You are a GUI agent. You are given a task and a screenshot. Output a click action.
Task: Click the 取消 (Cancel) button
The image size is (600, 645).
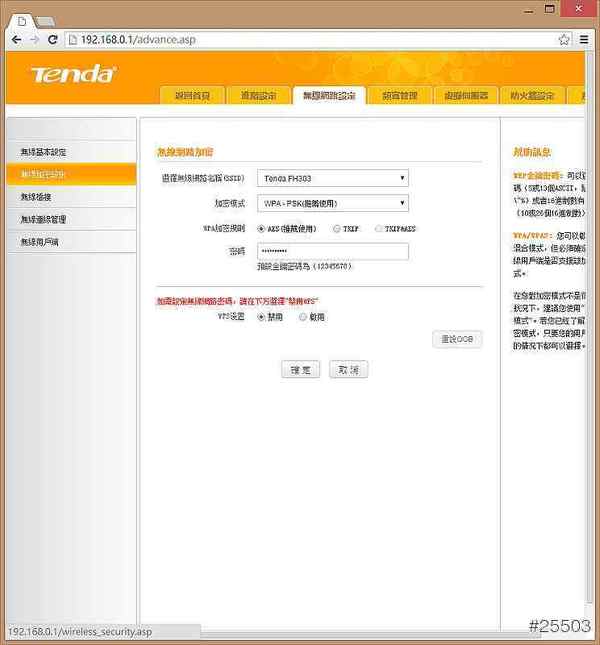(x=348, y=370)
